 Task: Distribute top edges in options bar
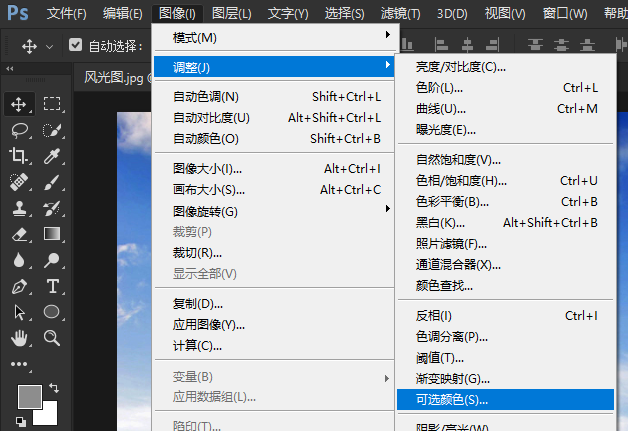click(x=535, y=45)
